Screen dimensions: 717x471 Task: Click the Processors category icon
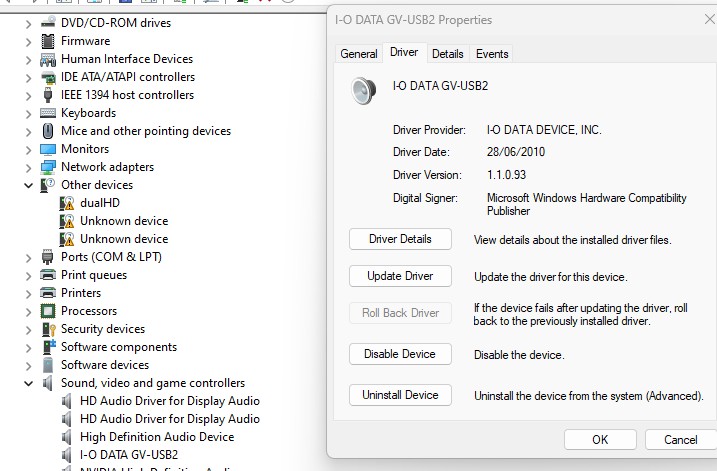[x=48, y=311]
